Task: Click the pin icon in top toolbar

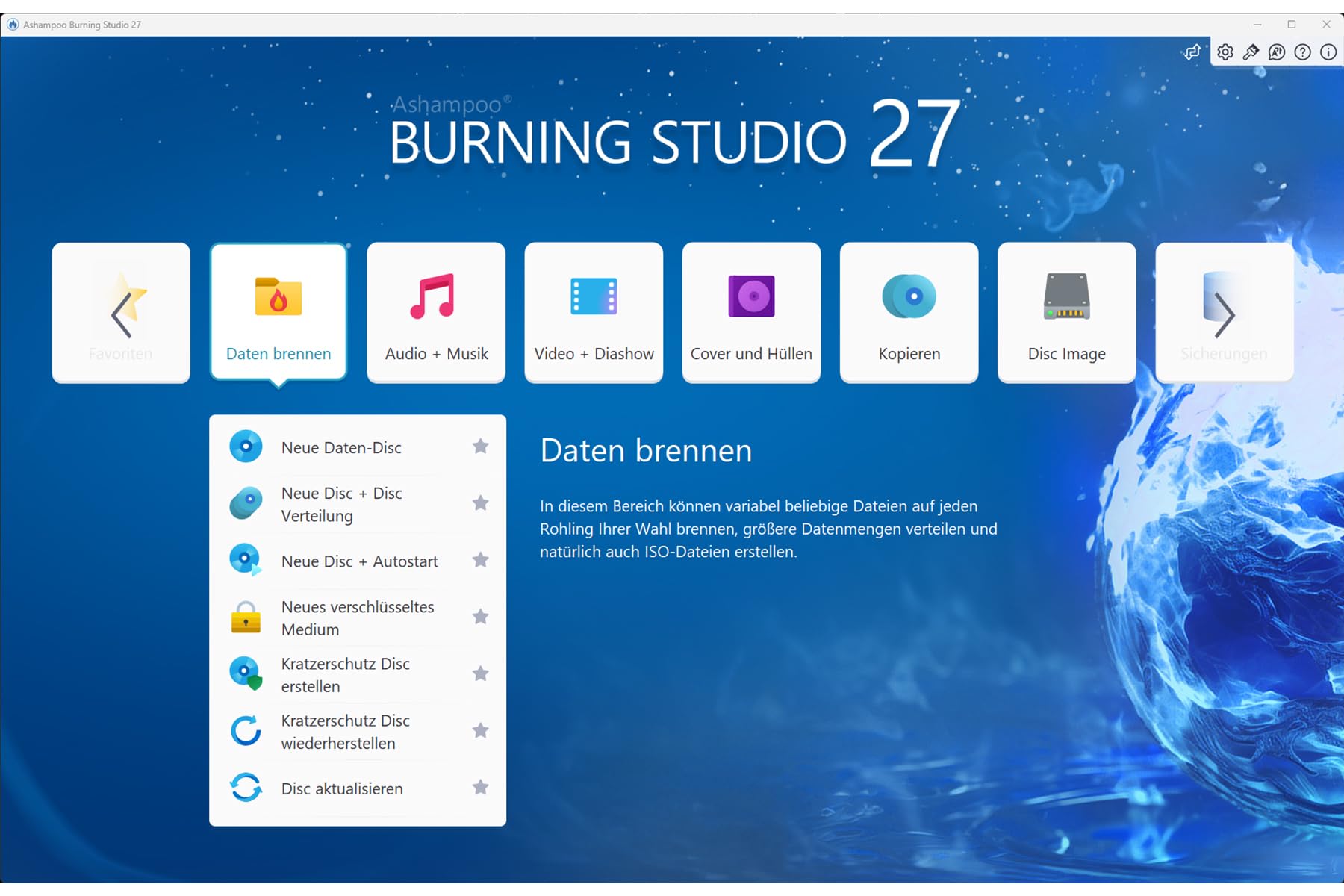Action: pyautogui.click(x=1192, y=52)
